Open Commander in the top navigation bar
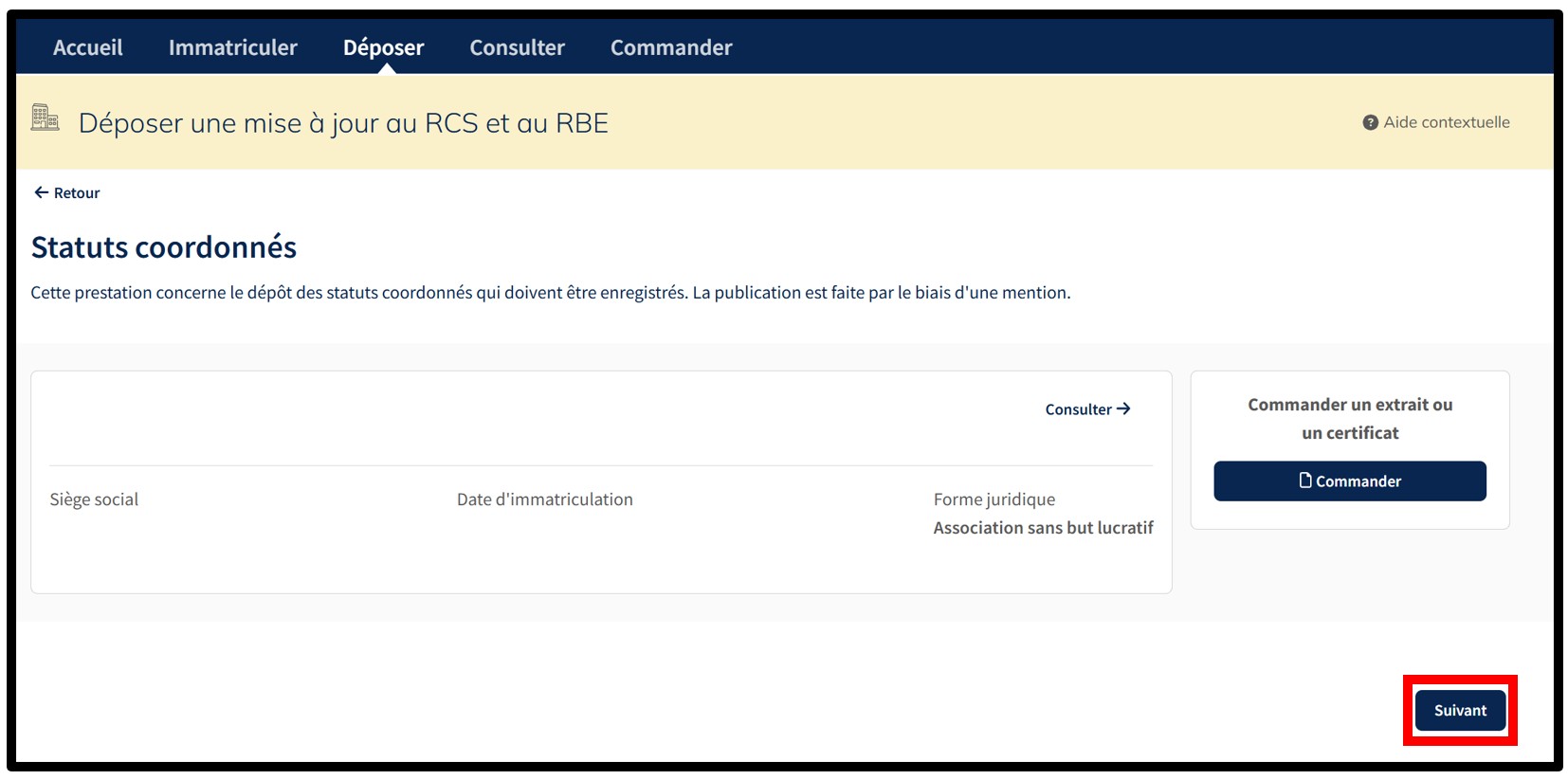 (x=670, y=47)
